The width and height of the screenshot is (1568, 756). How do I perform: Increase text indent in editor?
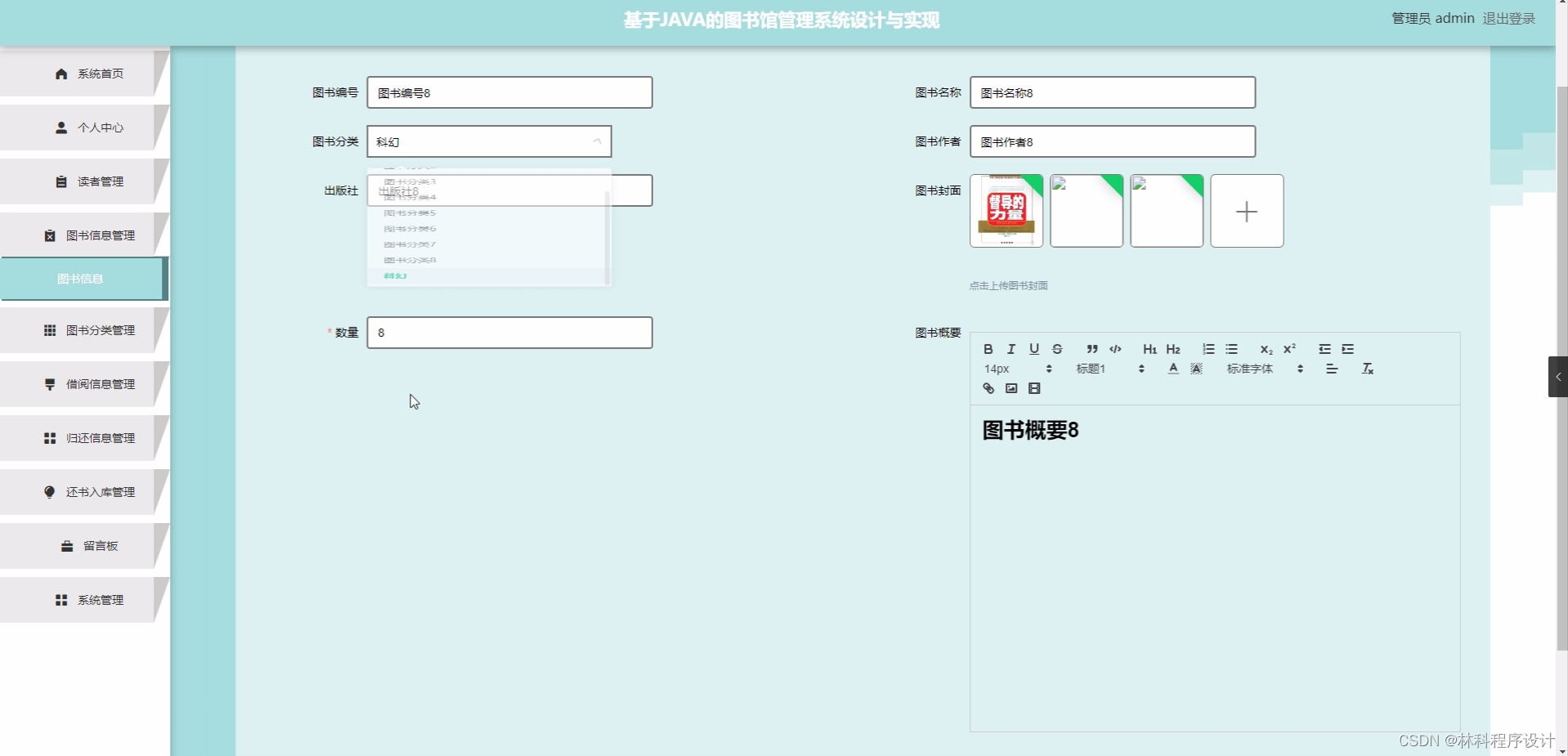[x=1348, y=349]
